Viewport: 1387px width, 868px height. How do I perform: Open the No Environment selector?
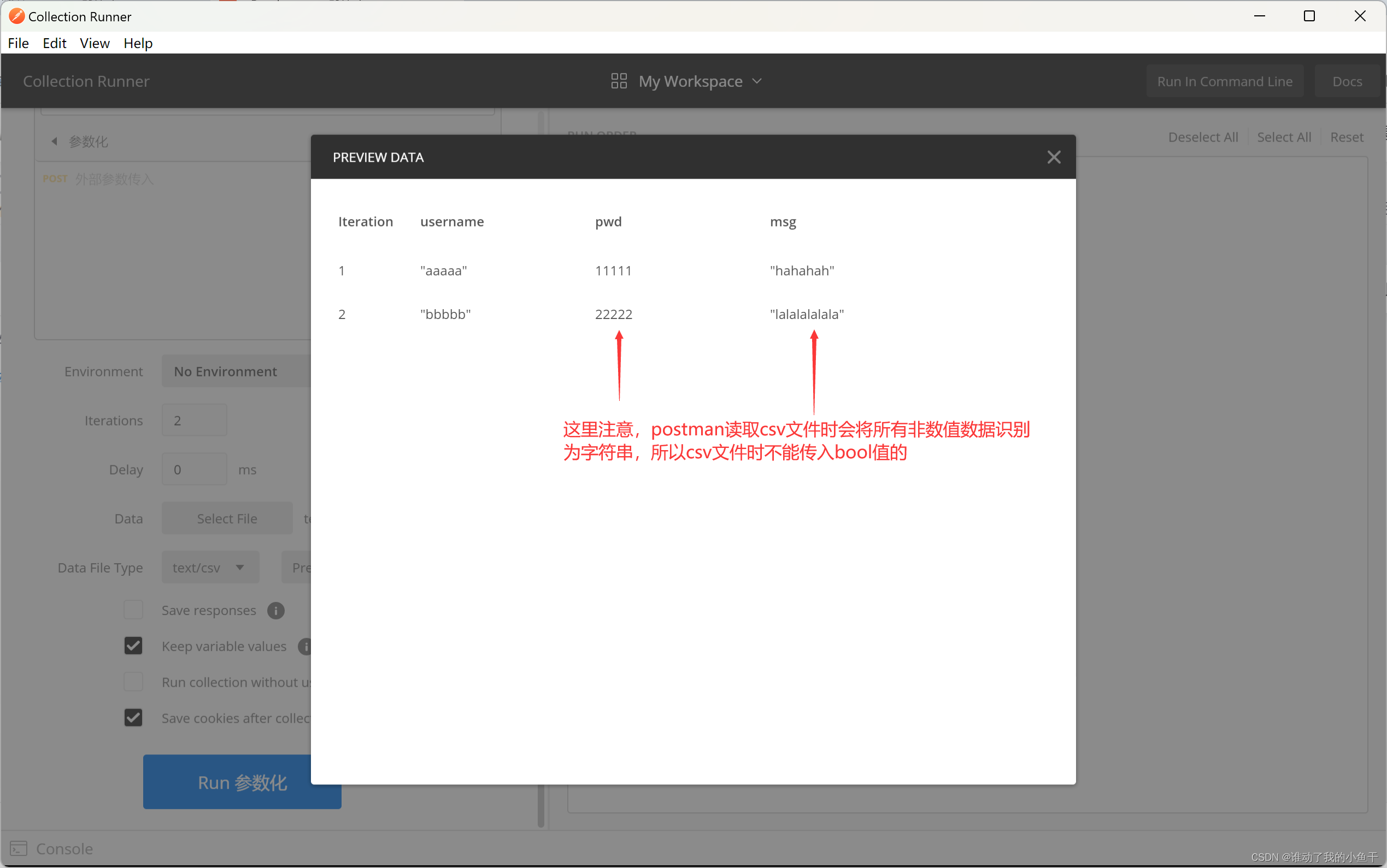[x=236, y=371]
